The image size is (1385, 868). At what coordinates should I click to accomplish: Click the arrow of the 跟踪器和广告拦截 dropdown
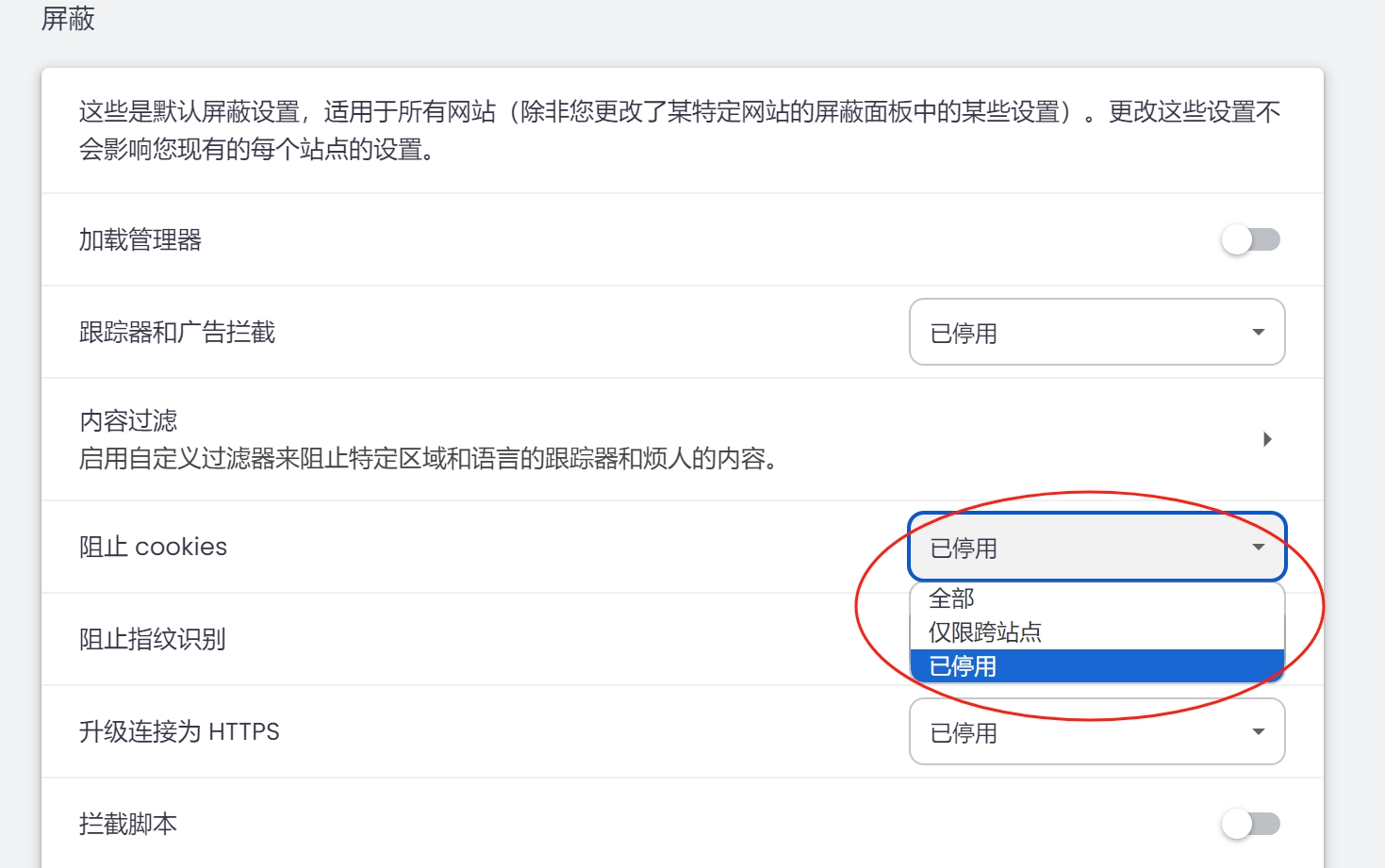pyautogui.click(x=1258, y=333)
